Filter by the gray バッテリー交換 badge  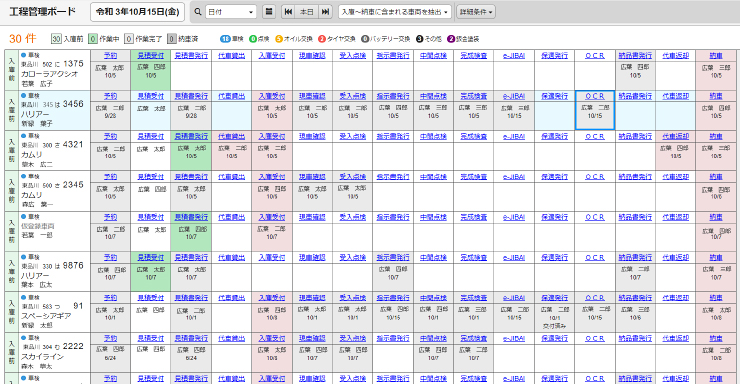386,39
